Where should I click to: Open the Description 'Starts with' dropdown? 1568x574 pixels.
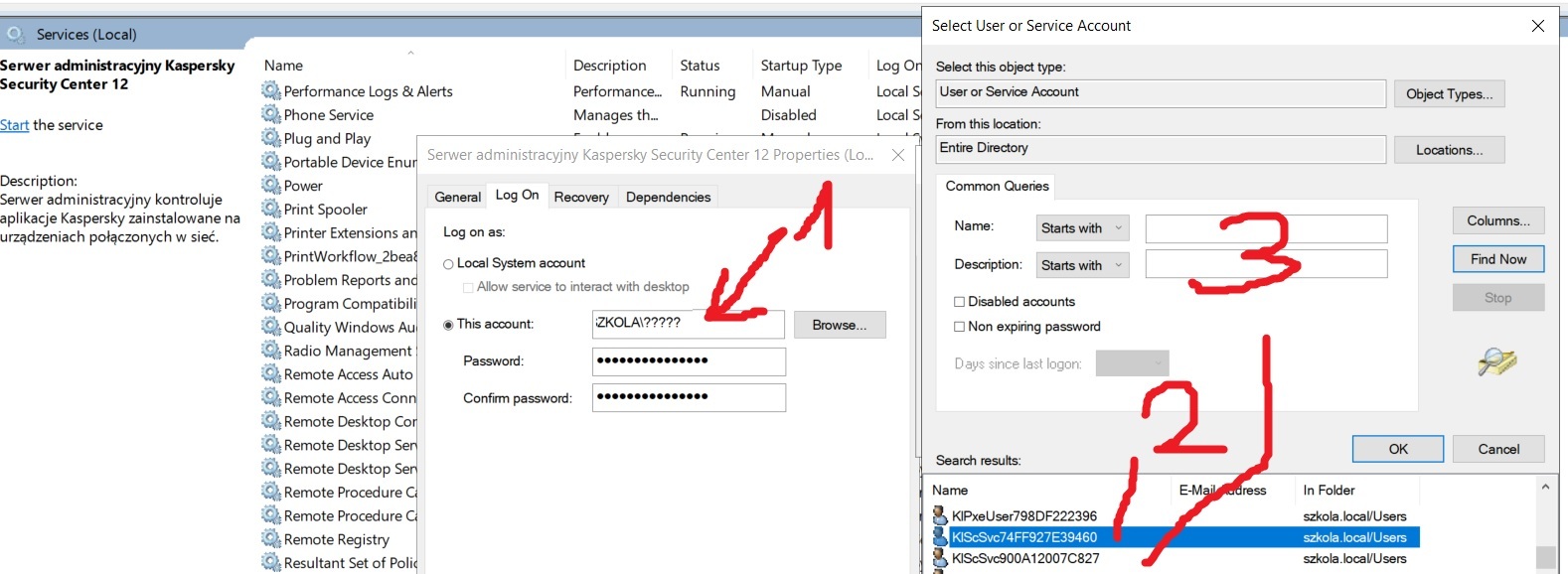point(1083,265)
